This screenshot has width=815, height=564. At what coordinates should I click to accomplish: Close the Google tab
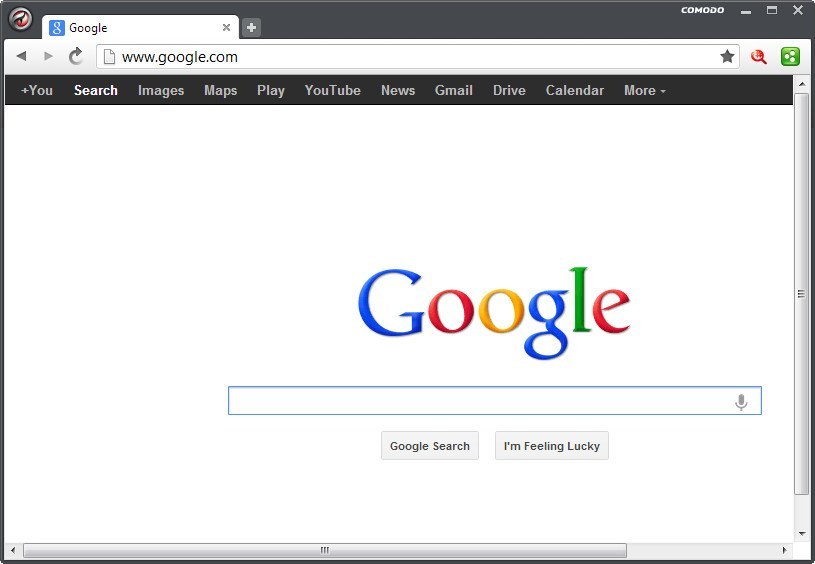(227, 28)
